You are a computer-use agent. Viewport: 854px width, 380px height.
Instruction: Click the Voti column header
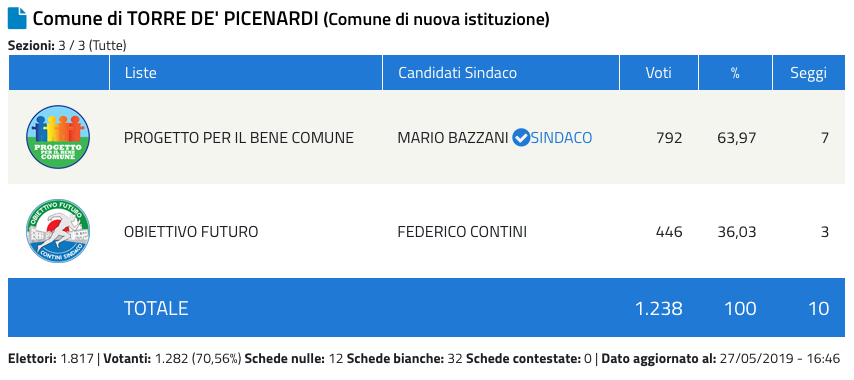pos(658,73)
